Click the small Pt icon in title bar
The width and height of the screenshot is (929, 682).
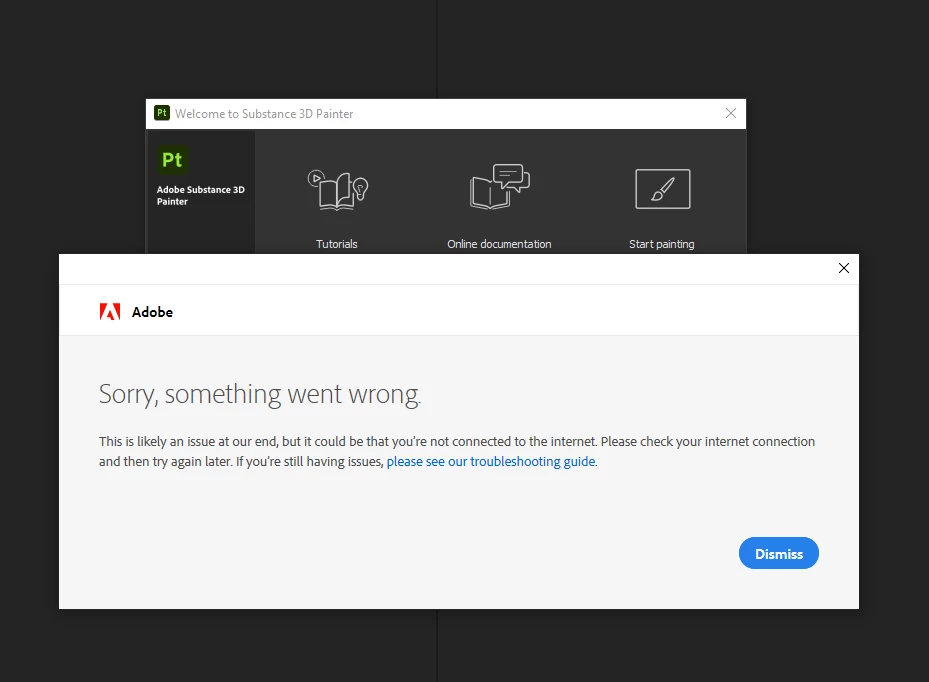point(162,113)
